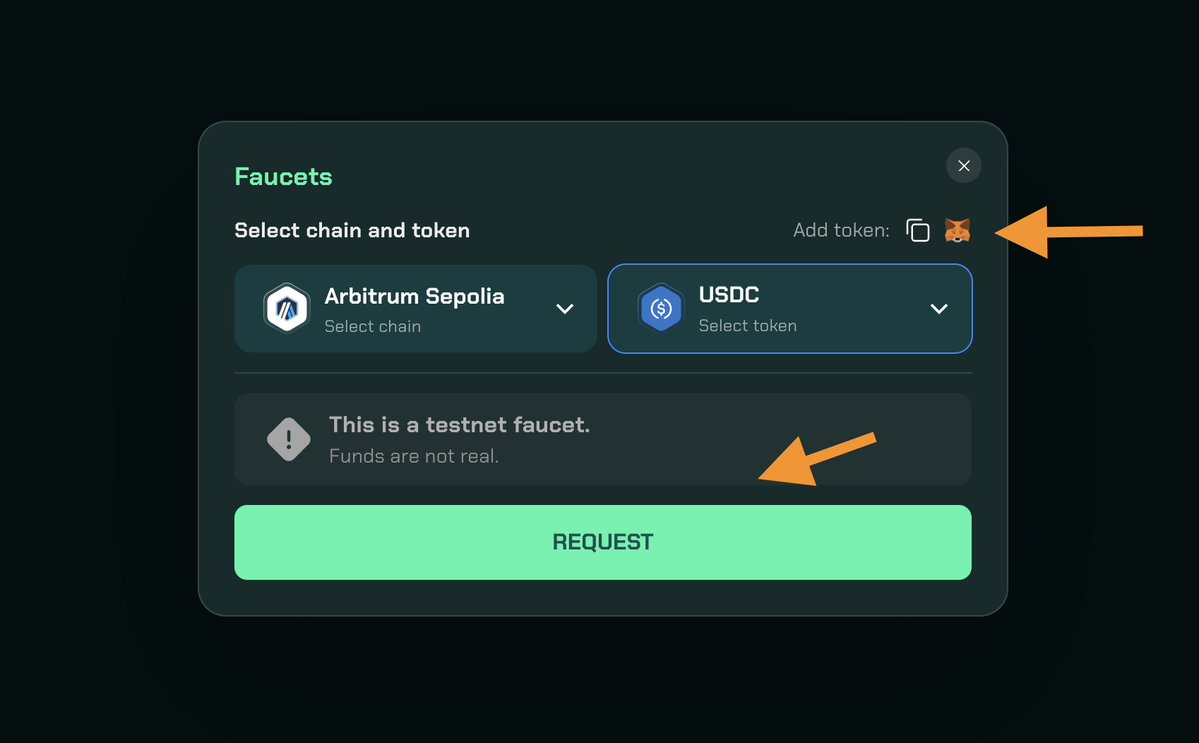This screenshot has height=743, width=1199.
Task: Expand the token selector chevron
Action: click(x=939, y=309)
